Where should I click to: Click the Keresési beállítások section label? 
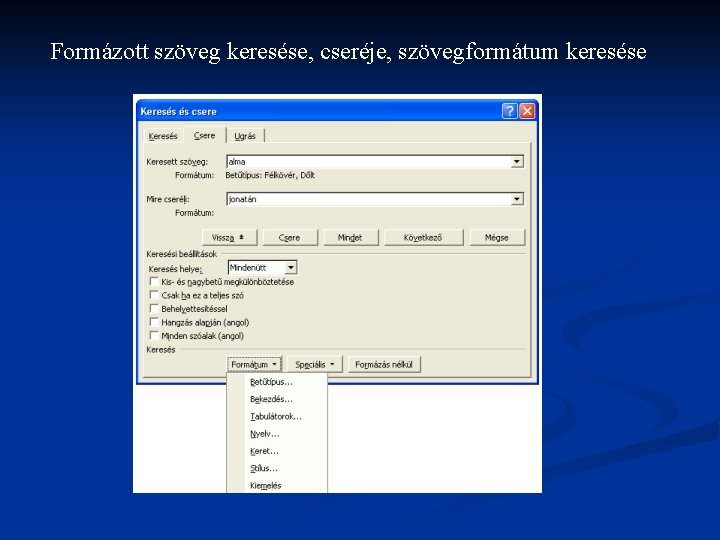click(181, 253)
